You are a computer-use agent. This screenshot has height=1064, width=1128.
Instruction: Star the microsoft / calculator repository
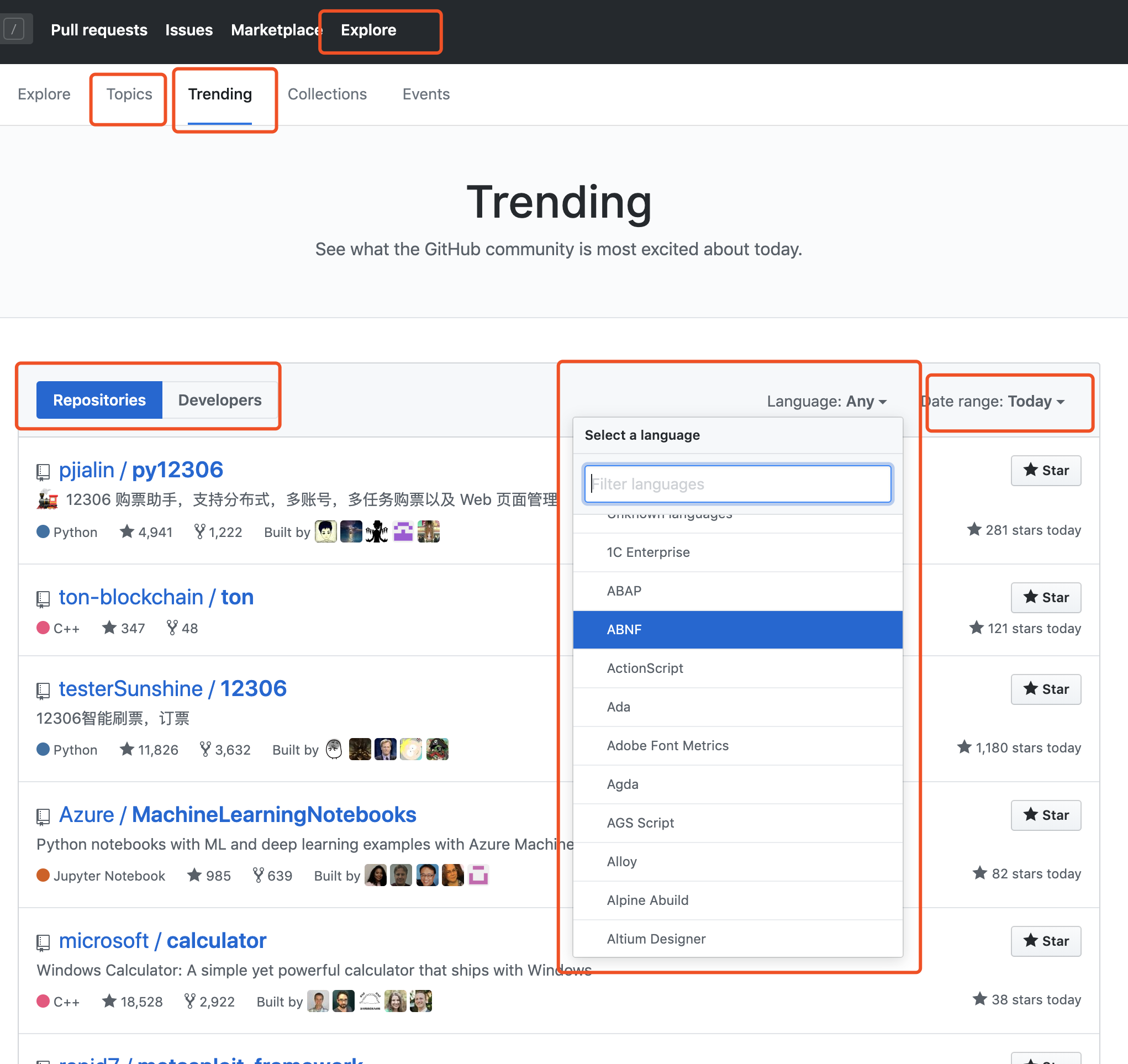(1046, 941)
